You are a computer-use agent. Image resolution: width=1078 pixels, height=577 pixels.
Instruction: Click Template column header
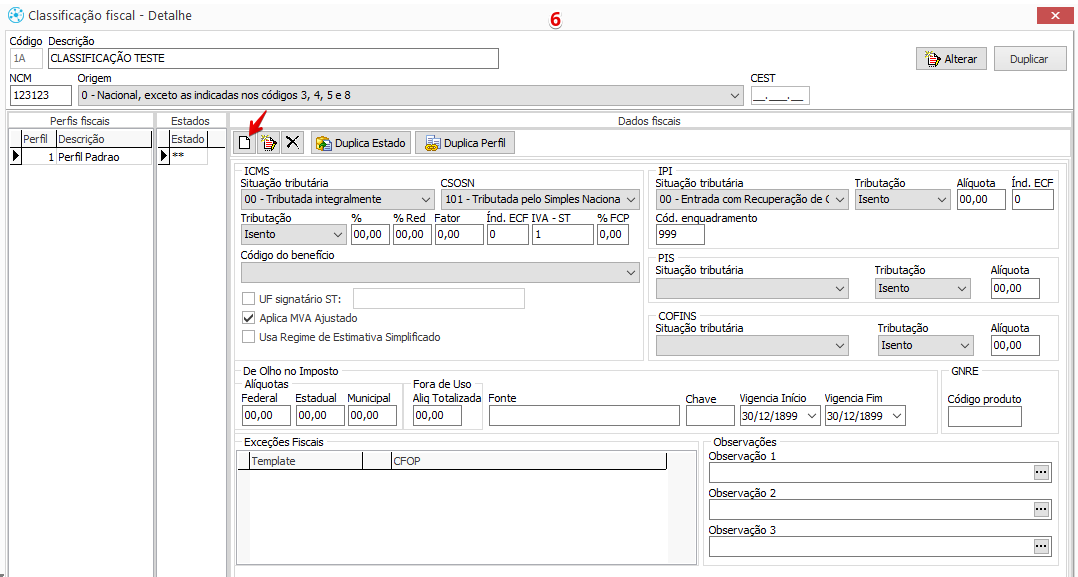point(306,461)
